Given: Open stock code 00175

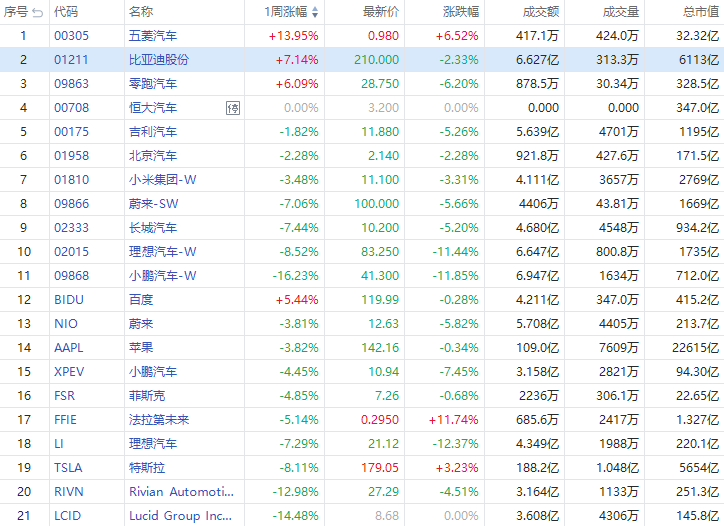Looking at the screenshot, I should tap(72, 132).
